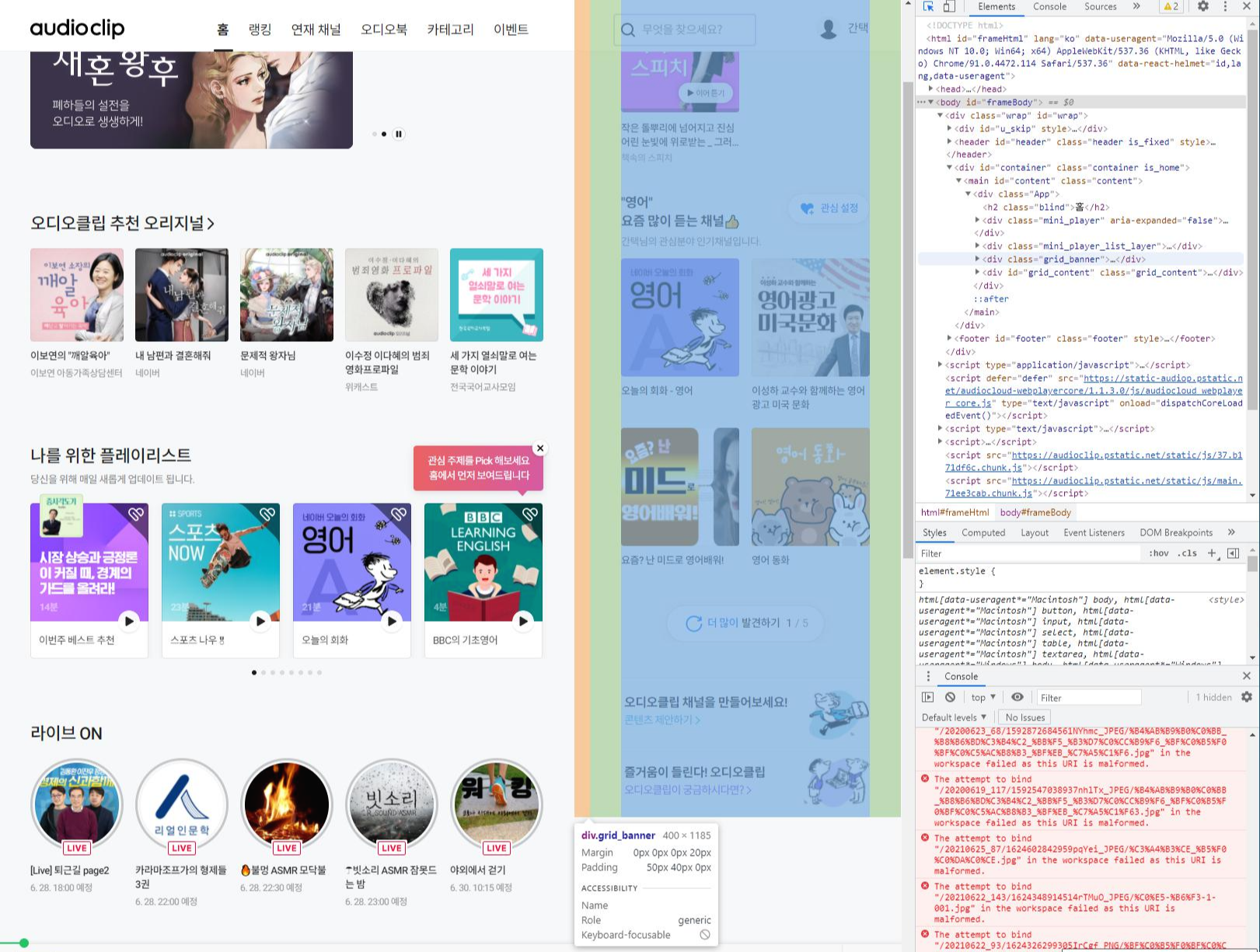Image resolution: width=1260 pixels, height=952 pixels.
Task: Click the audioclip logo
Action: coord(77,29)
